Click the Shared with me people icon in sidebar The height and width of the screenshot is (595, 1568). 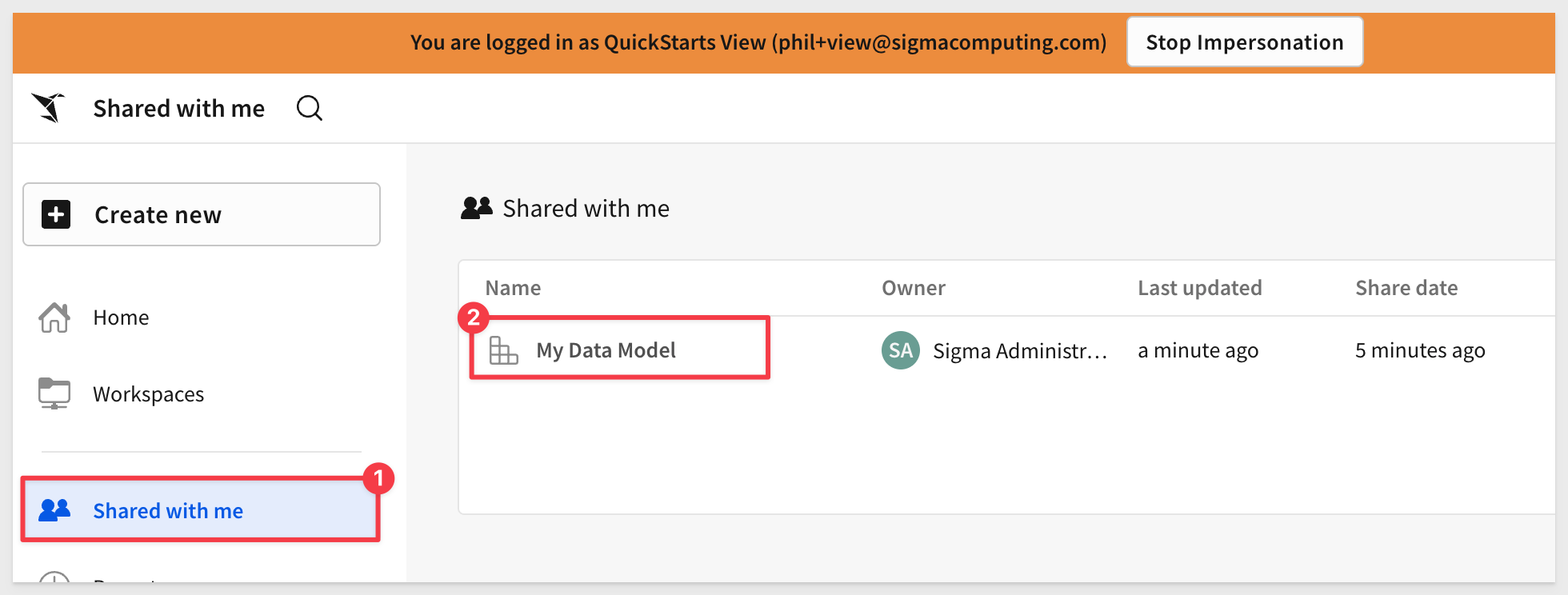[x=54, y=510]
